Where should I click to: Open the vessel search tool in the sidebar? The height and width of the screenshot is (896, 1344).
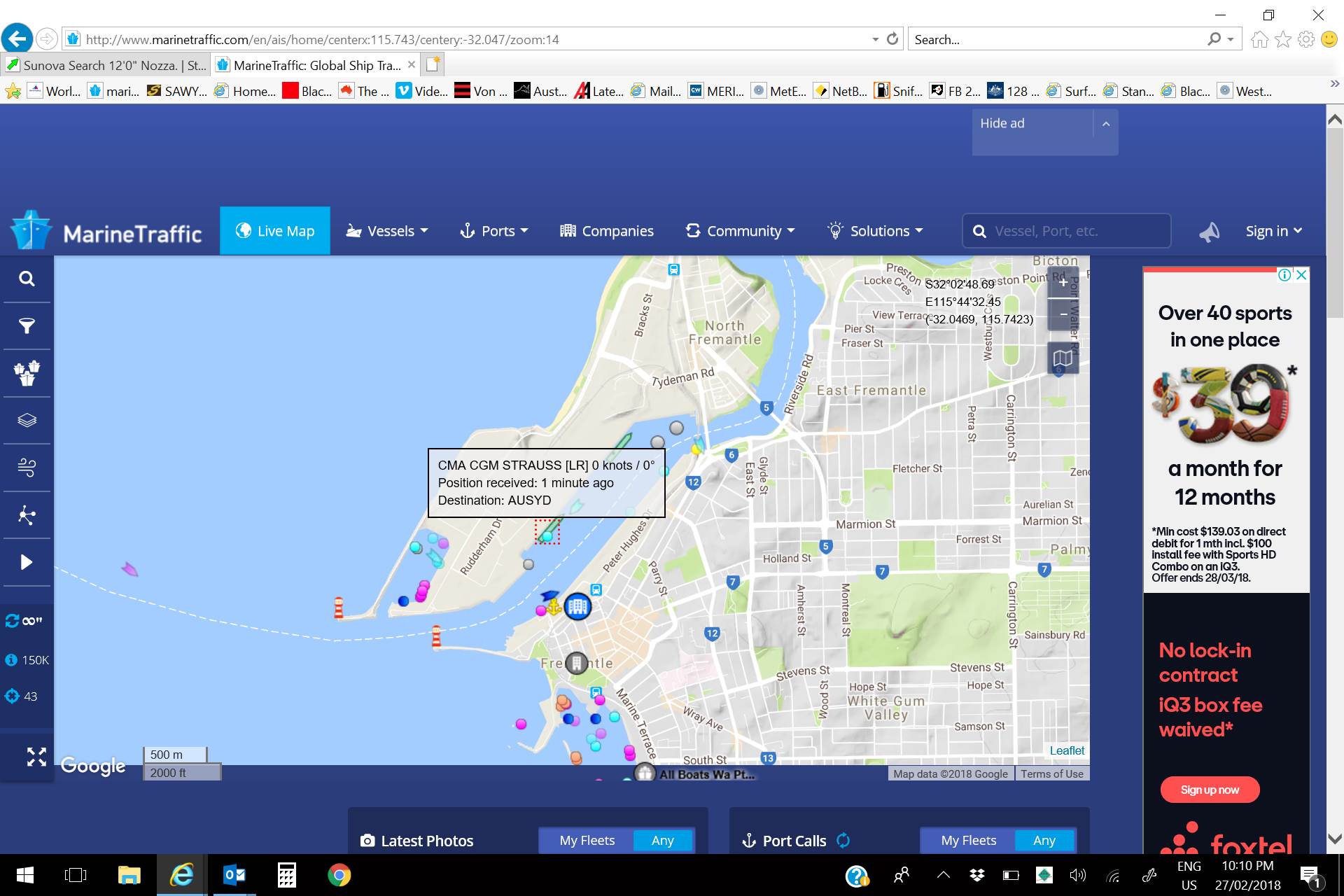27,278
